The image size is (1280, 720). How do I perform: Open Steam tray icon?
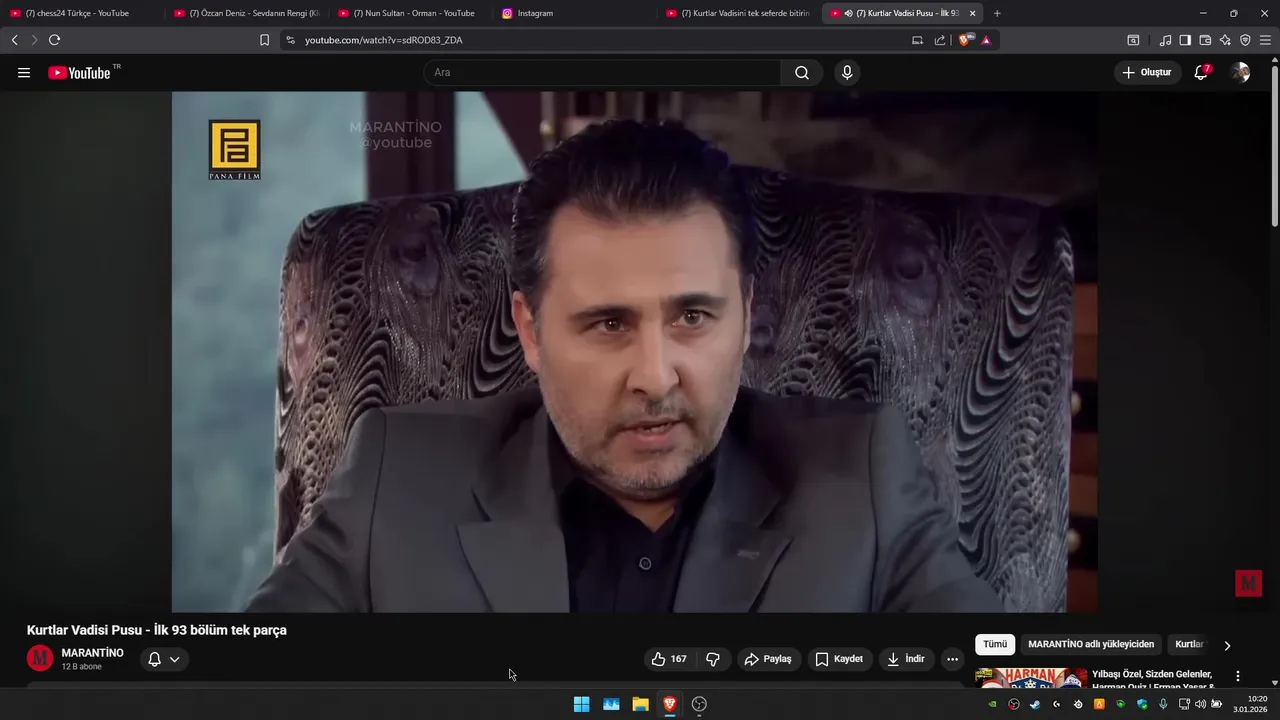click(1035, 704)
